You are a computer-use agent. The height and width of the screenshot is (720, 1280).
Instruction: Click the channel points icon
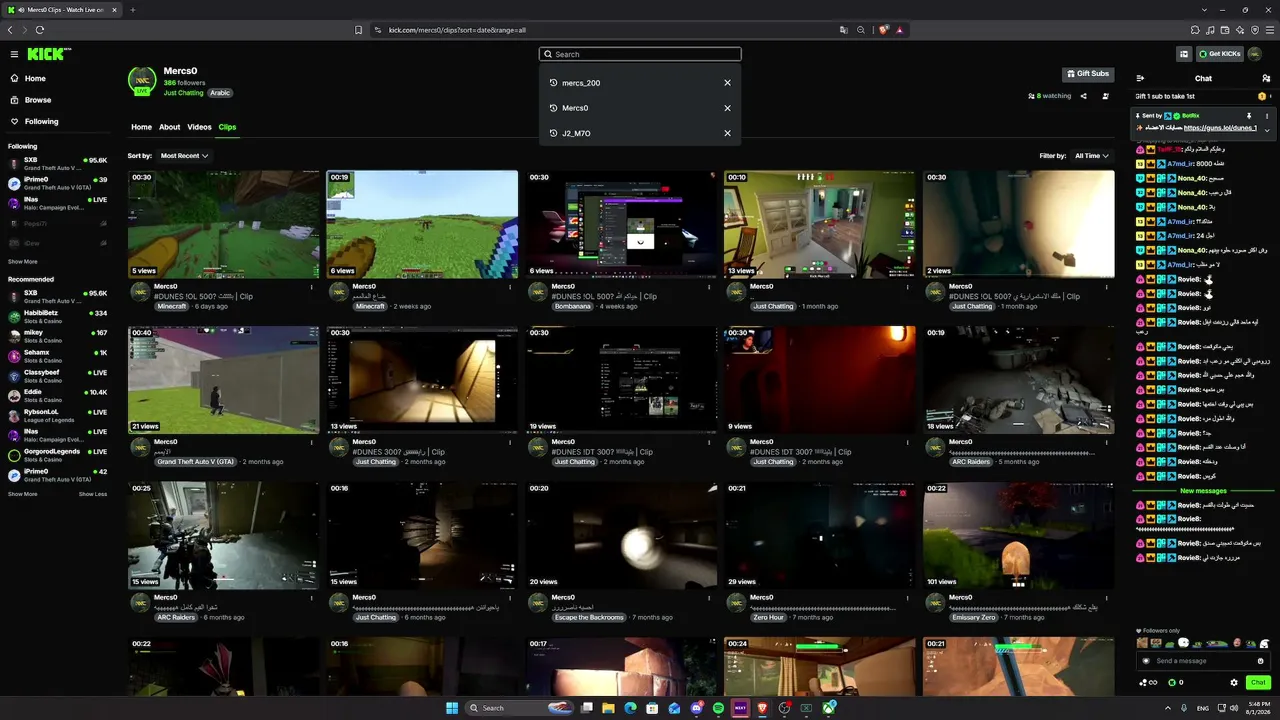(1147, 682)
